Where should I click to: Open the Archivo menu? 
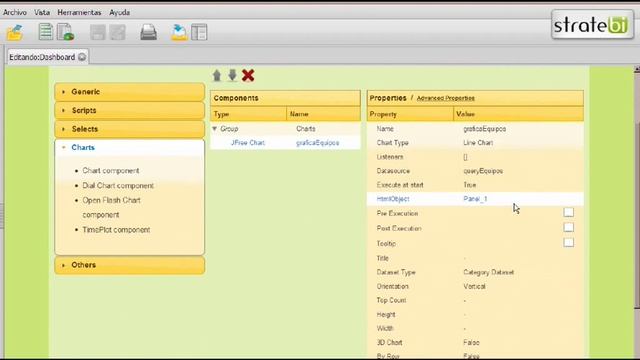tap(15, 13)
